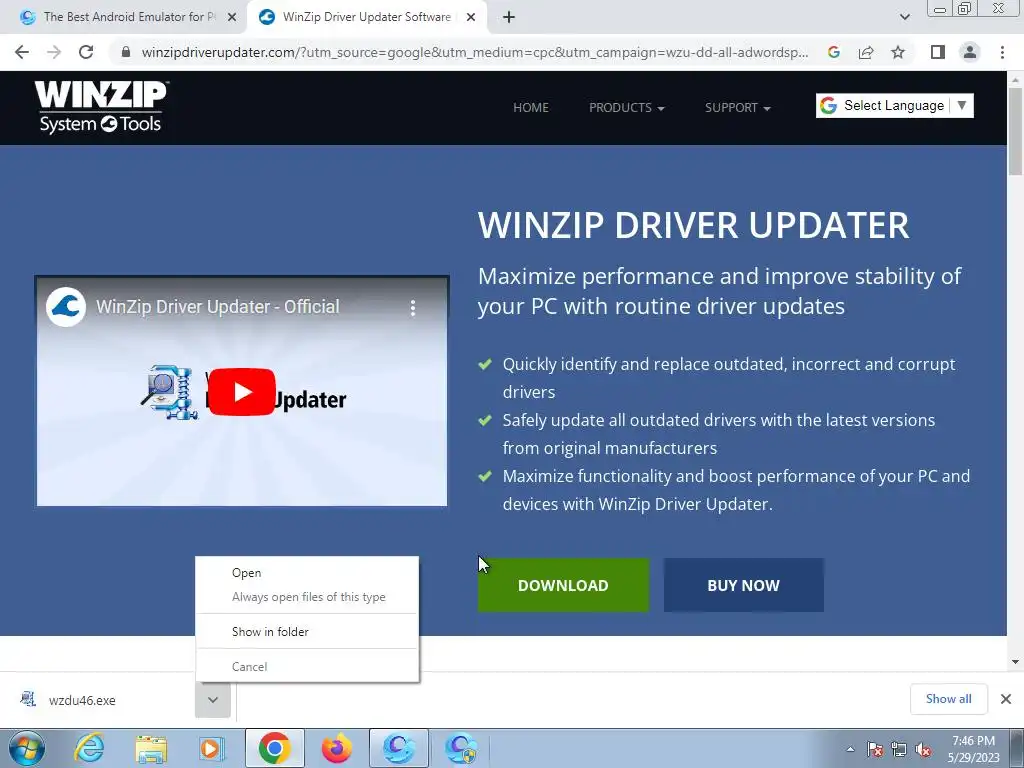Click the Action Center flag icon

point(874,749)
